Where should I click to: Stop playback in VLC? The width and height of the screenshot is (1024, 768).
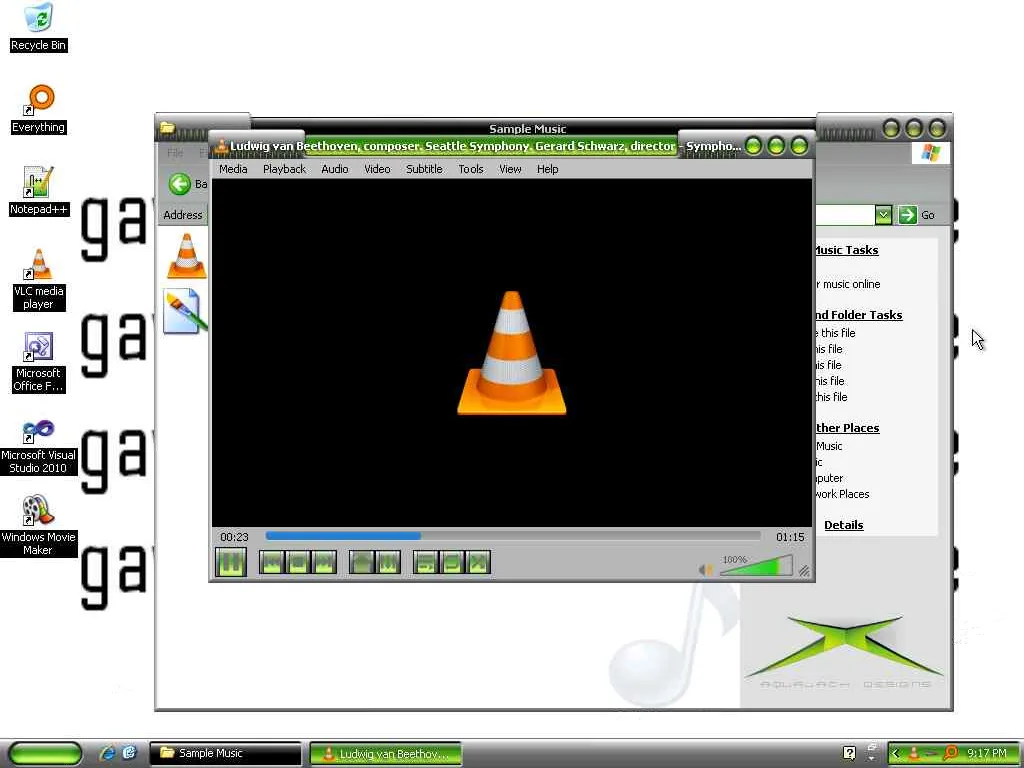tap(298, 562)
